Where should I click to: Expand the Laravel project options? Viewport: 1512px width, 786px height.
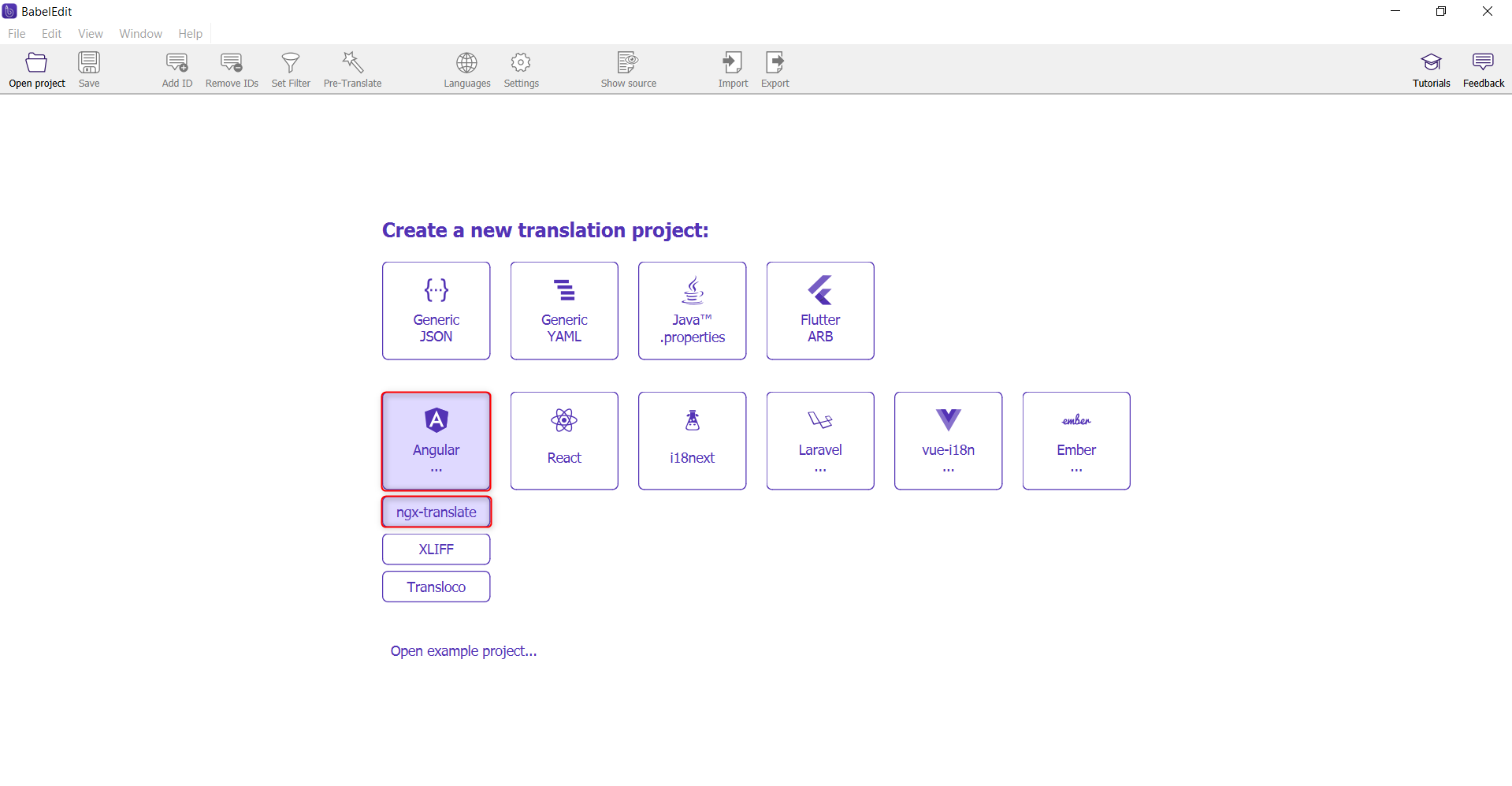[x=820, y=441]
